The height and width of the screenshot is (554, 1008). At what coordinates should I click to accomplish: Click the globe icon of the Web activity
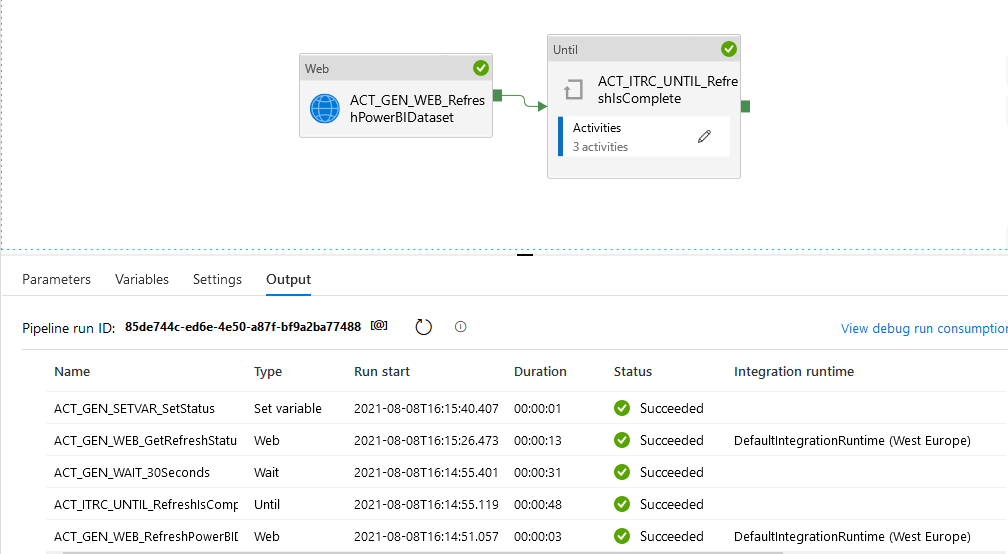click(x=325, y=109)
